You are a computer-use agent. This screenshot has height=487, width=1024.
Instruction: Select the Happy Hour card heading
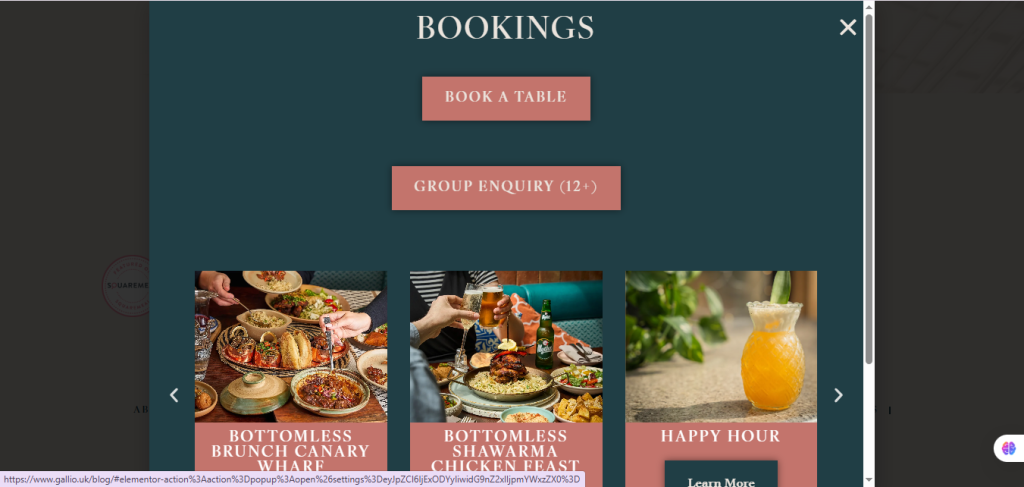721,436
